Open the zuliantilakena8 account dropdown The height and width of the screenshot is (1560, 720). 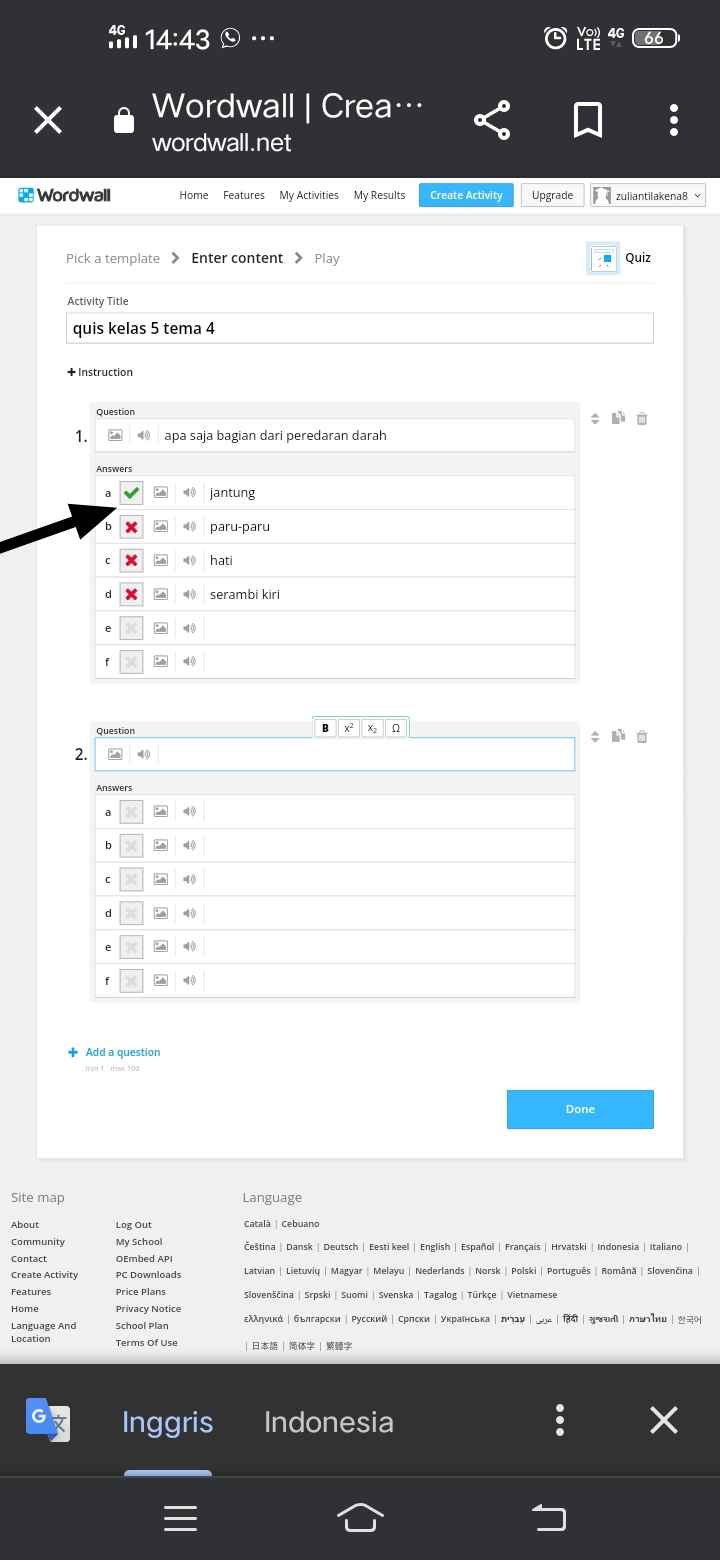click(x=648, y=195)
